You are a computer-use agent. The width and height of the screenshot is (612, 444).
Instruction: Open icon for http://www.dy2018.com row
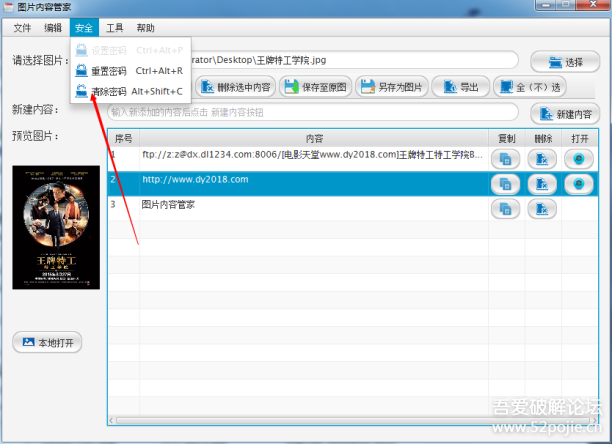(x=579, y=184)
